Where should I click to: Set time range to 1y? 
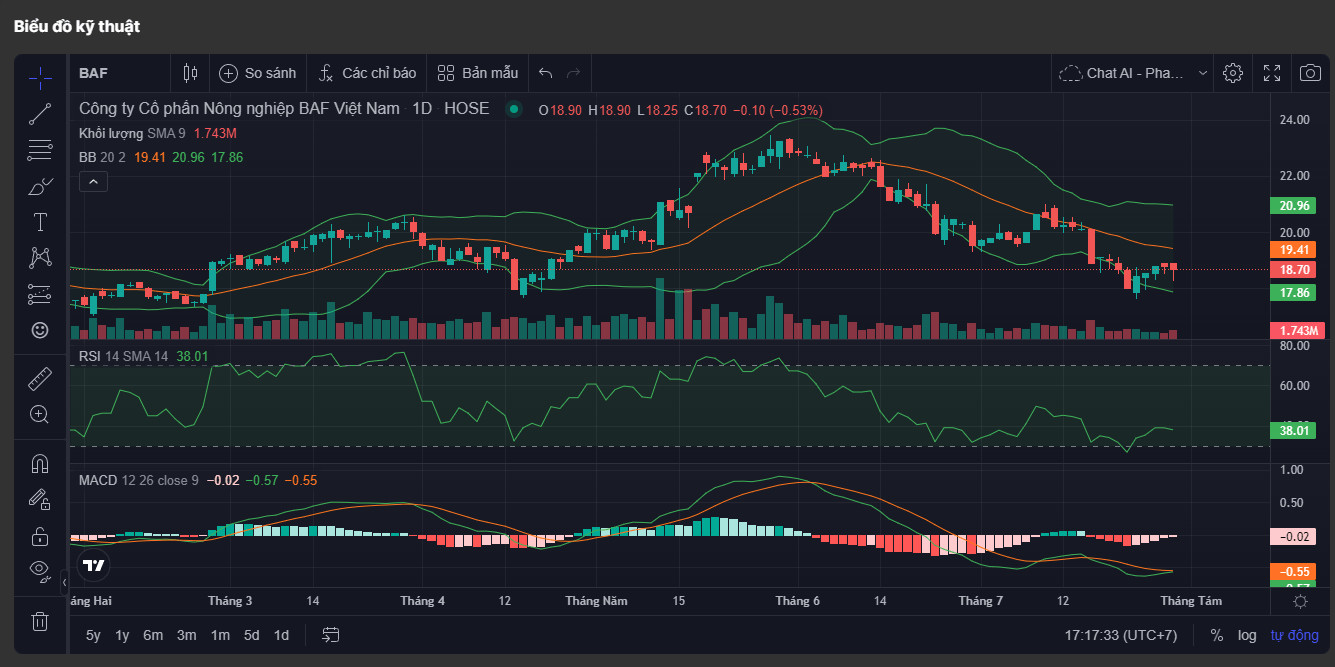click(x=122, y=635)
